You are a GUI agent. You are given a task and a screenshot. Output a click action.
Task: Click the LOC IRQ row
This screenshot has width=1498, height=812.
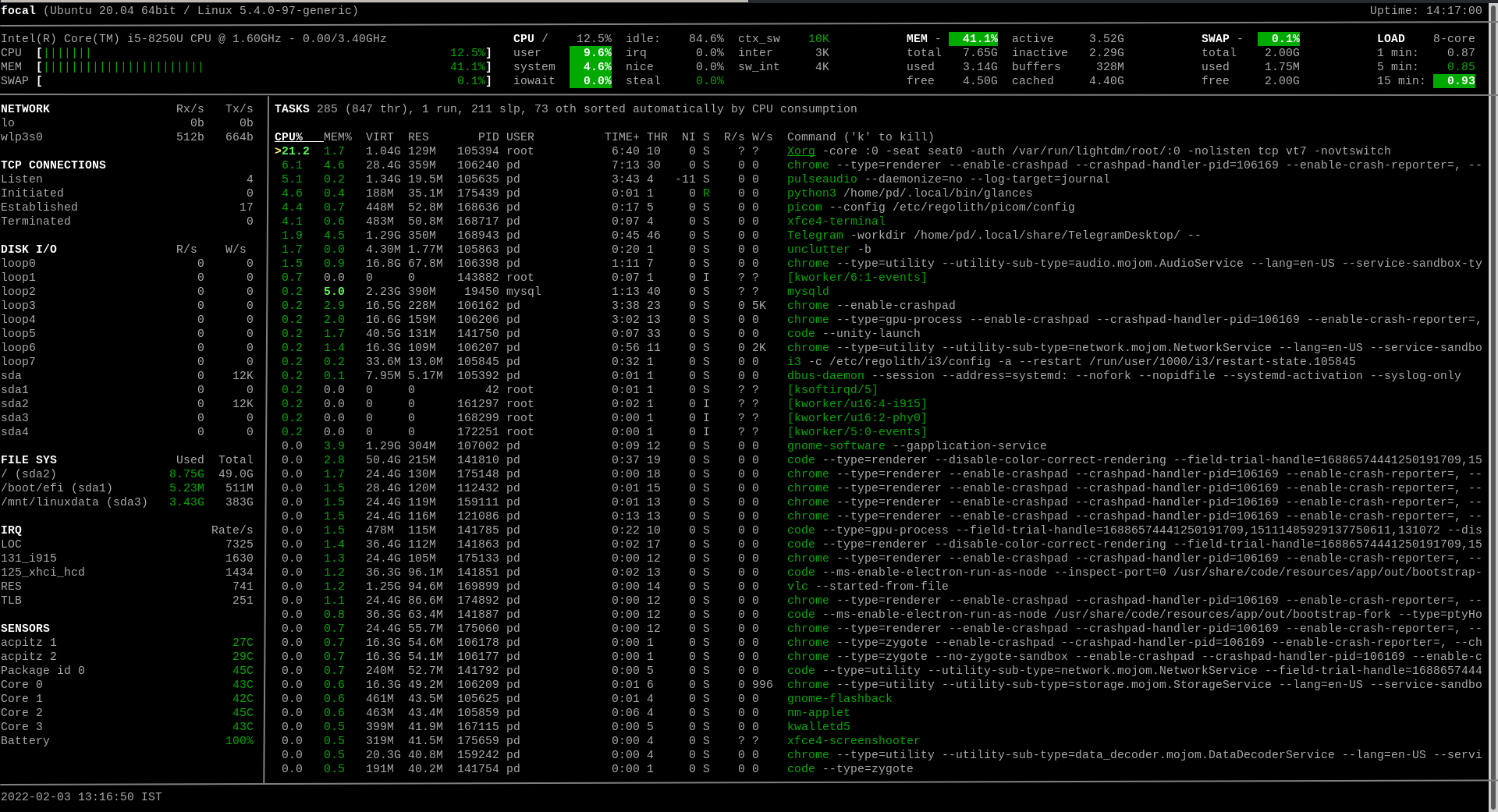[127, 544]
